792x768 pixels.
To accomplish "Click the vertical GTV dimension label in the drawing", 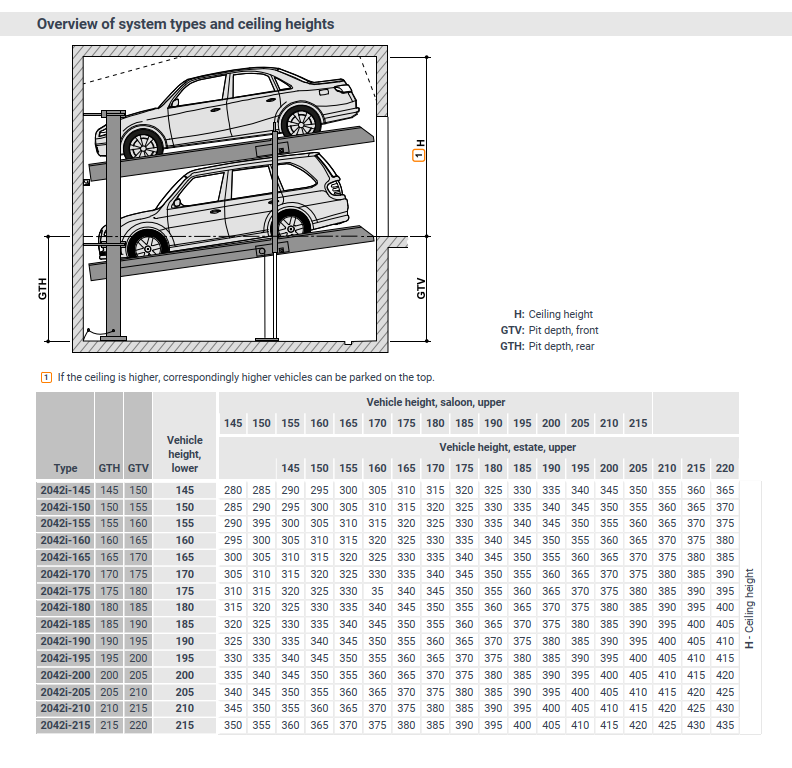I will click(421, 288).
